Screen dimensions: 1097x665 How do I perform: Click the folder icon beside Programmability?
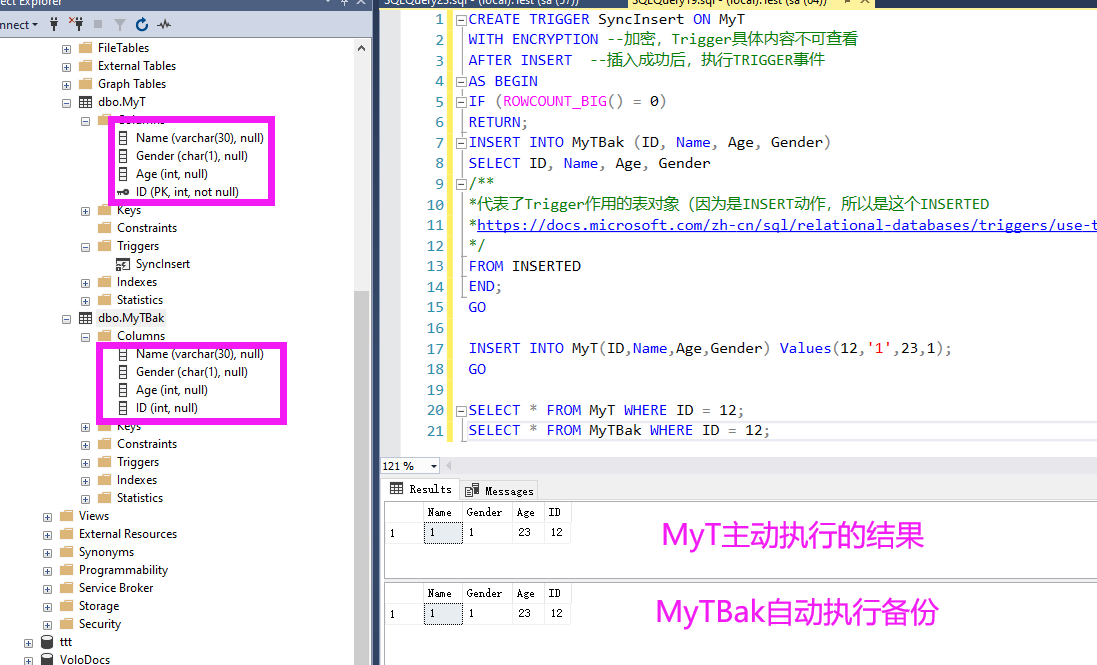tap(66, 570)
